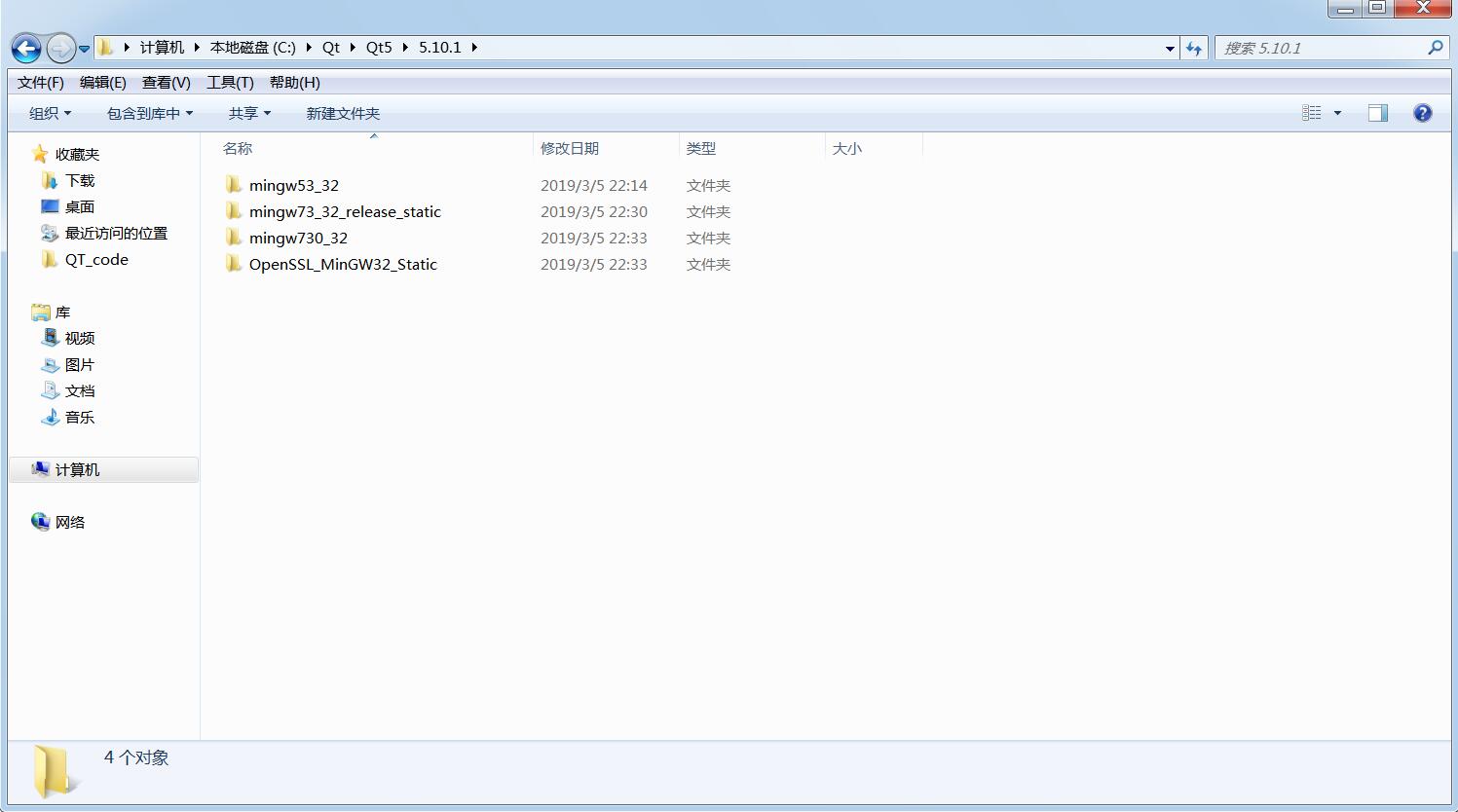Open the 音乐 library
1458x812 pixels.
pyautogui.click(x=80, y=417)
